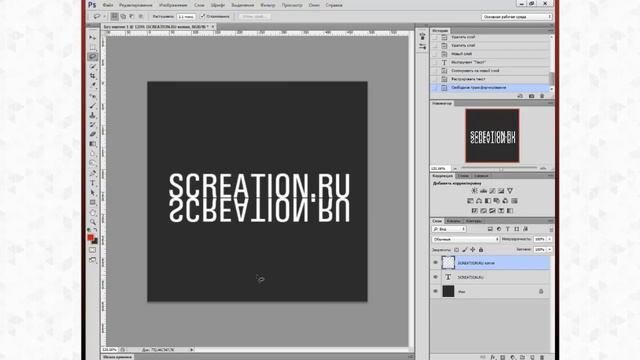Toggle lock transparent pixels
This screenshot has height=360, width=640.
click(456, 249)
